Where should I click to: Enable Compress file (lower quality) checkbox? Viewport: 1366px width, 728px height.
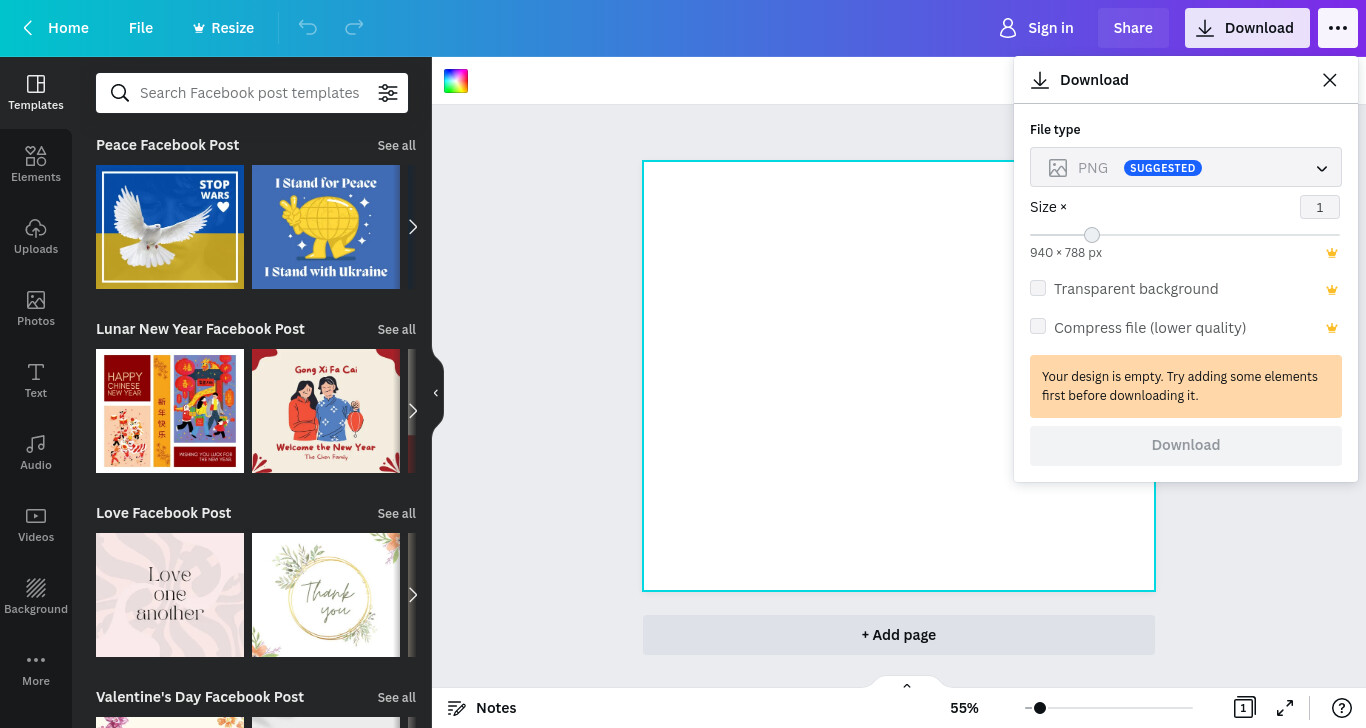click(x=1038, y=326)
